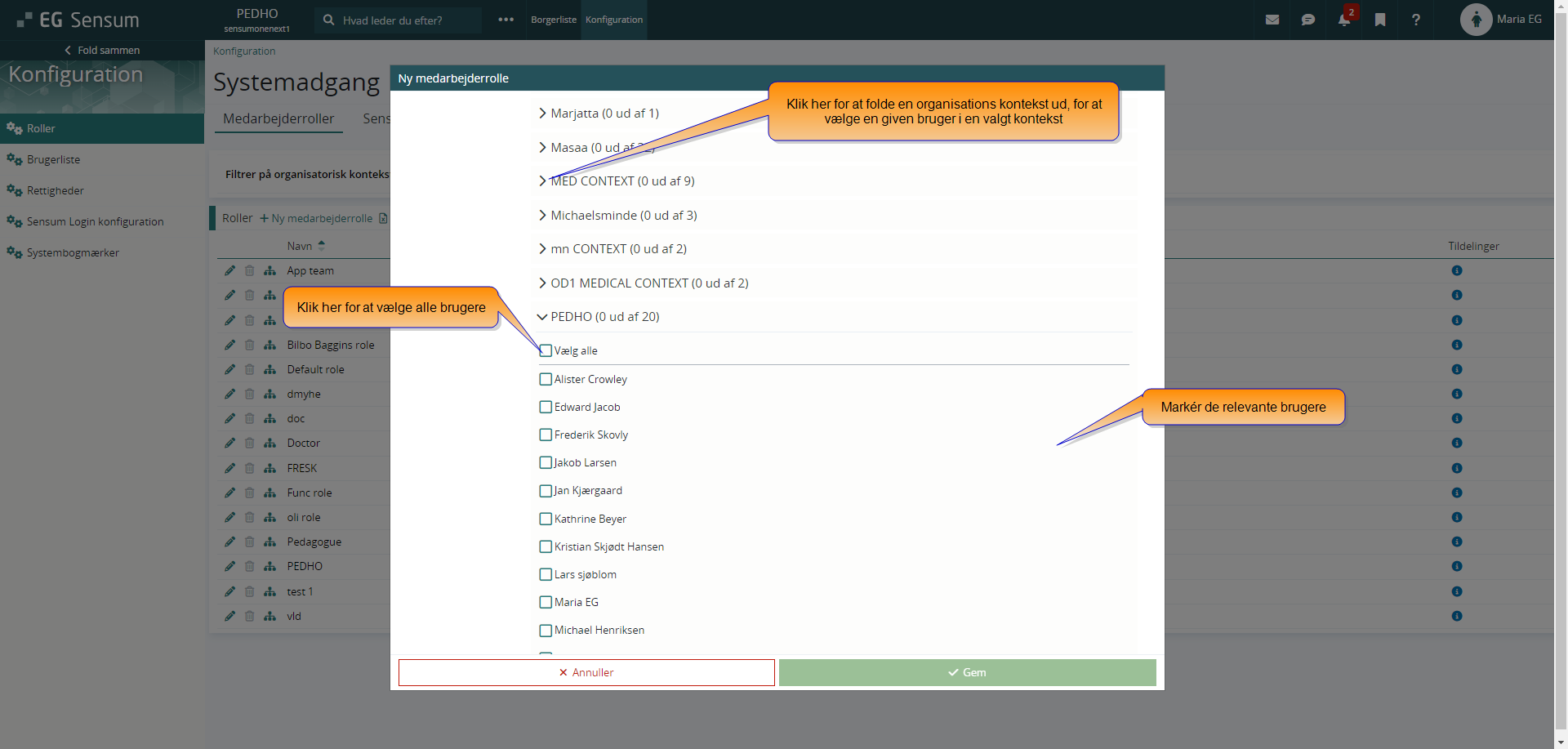
Task: Click the edit pencil for App team
Action: coord(229,270)
